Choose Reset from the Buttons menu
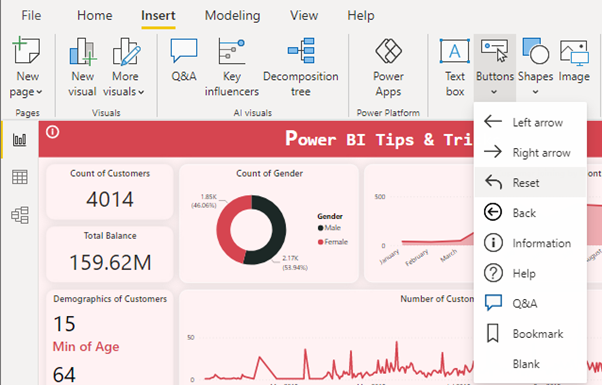 click(x=530, y=182)
